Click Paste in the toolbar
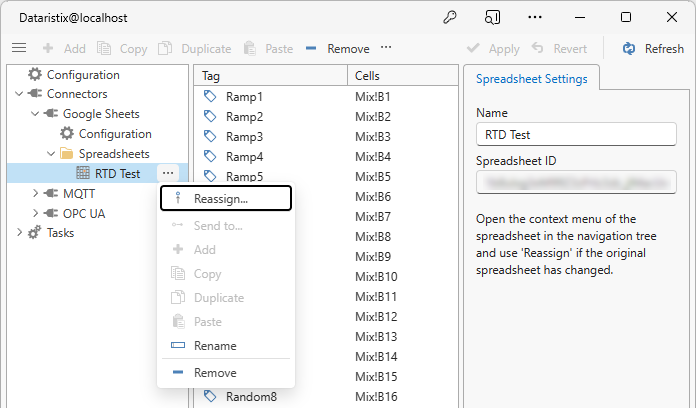 [x=269, y=48]
